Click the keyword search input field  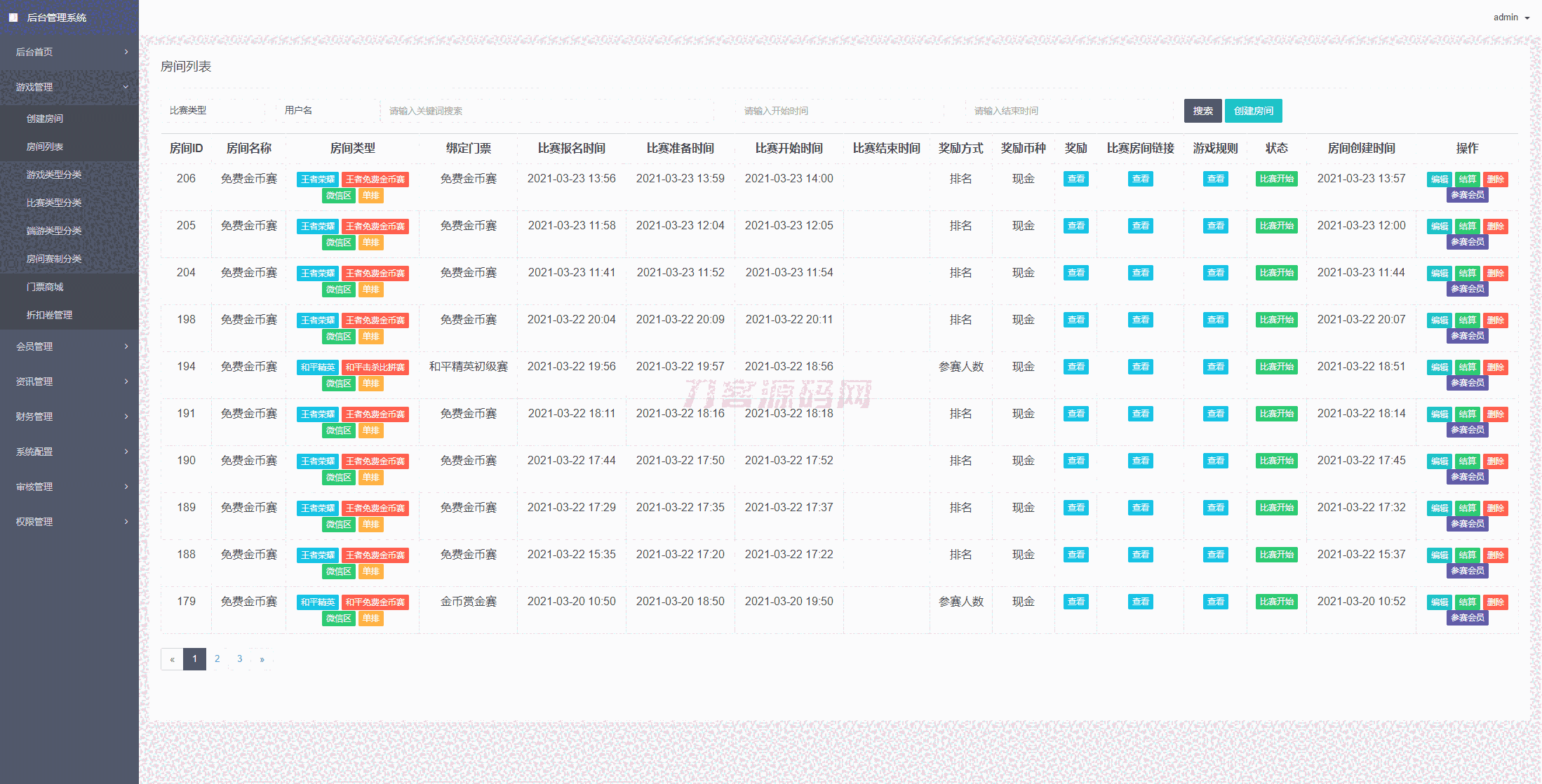pyautogui.click(x=547, y=111)
